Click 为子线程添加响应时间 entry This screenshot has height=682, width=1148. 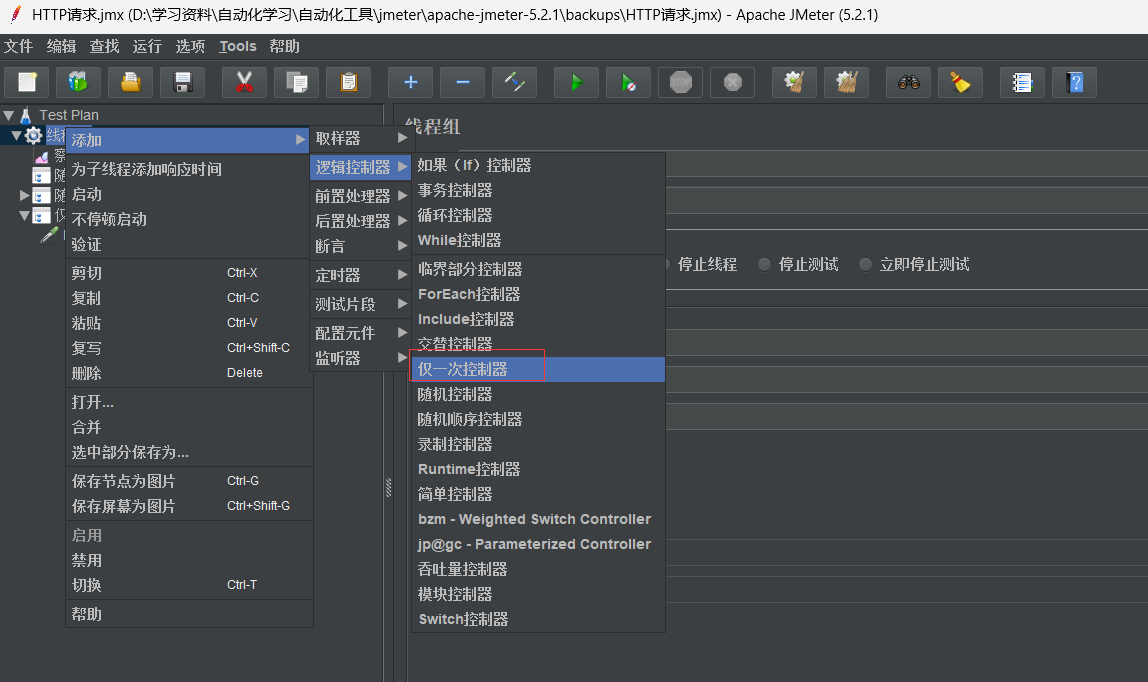point(190,169)
